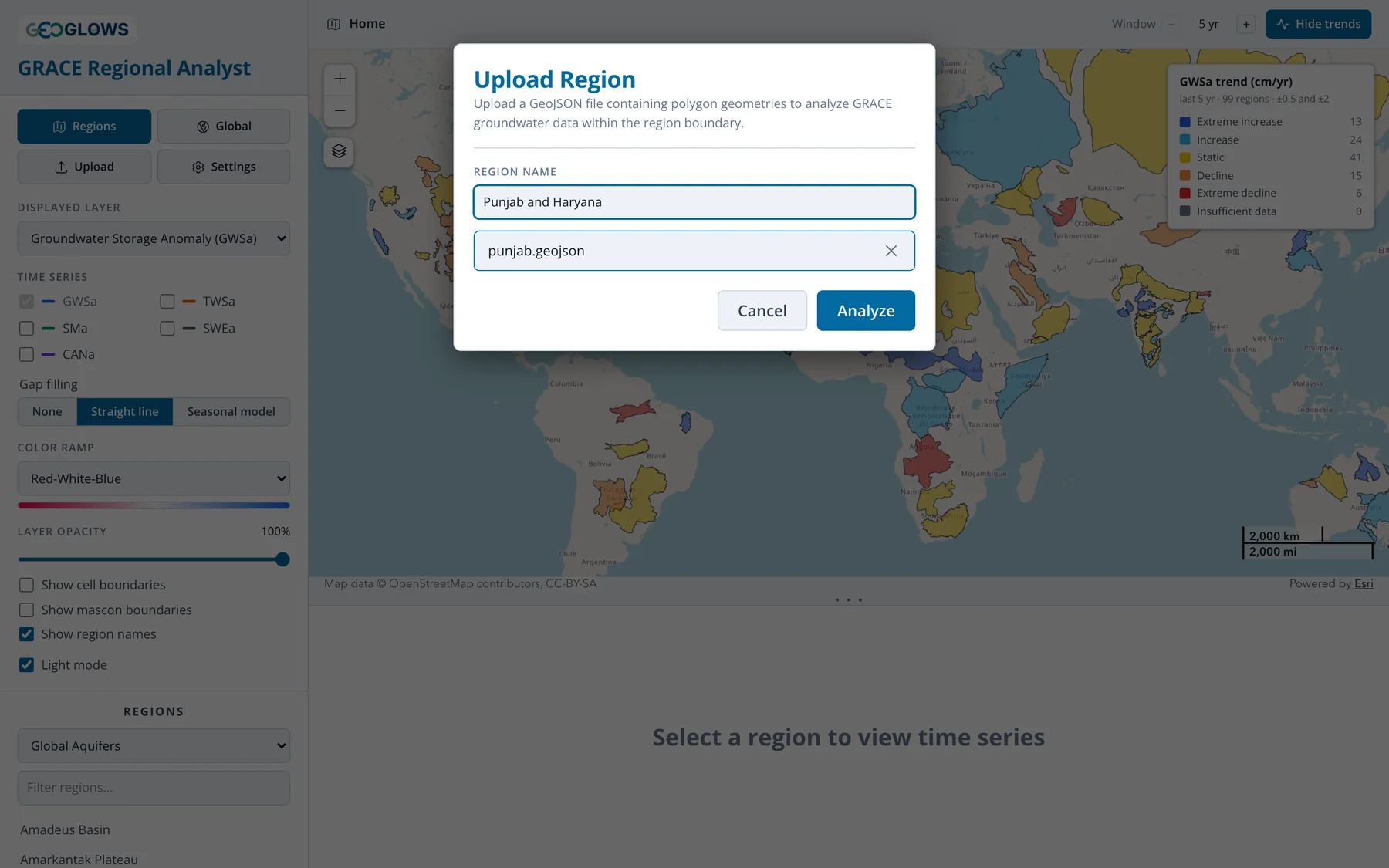Check Show cell boundaries
Image resolution: width=1389 pixels, height=868 pixels.
pos(26,585)
